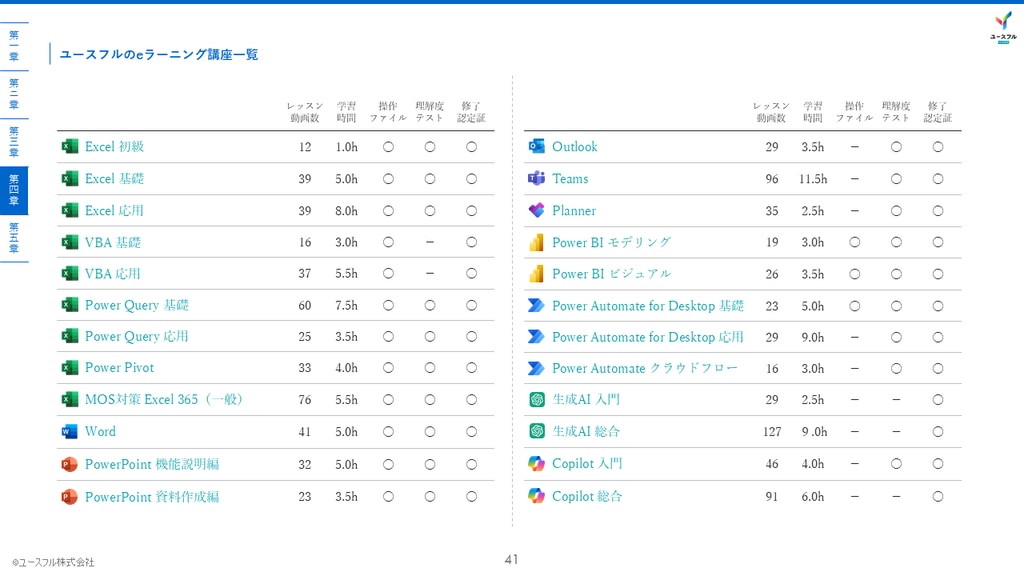Viewport: 1024px width, 576px height.
Task: Click the PowerPoint icon beside 機能説明編
Action: click(x=69, y=464)
